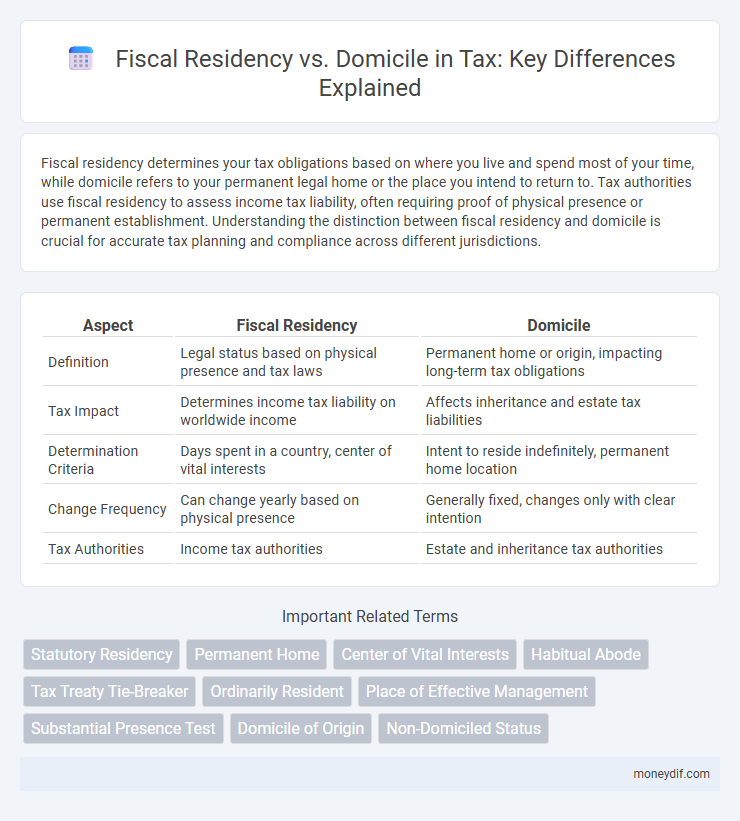The width and height of the screenshot is (740, 821).
Task: Select 'Determines income tax liability' cell
Action: pyautogui.click(x=296, y=411)
